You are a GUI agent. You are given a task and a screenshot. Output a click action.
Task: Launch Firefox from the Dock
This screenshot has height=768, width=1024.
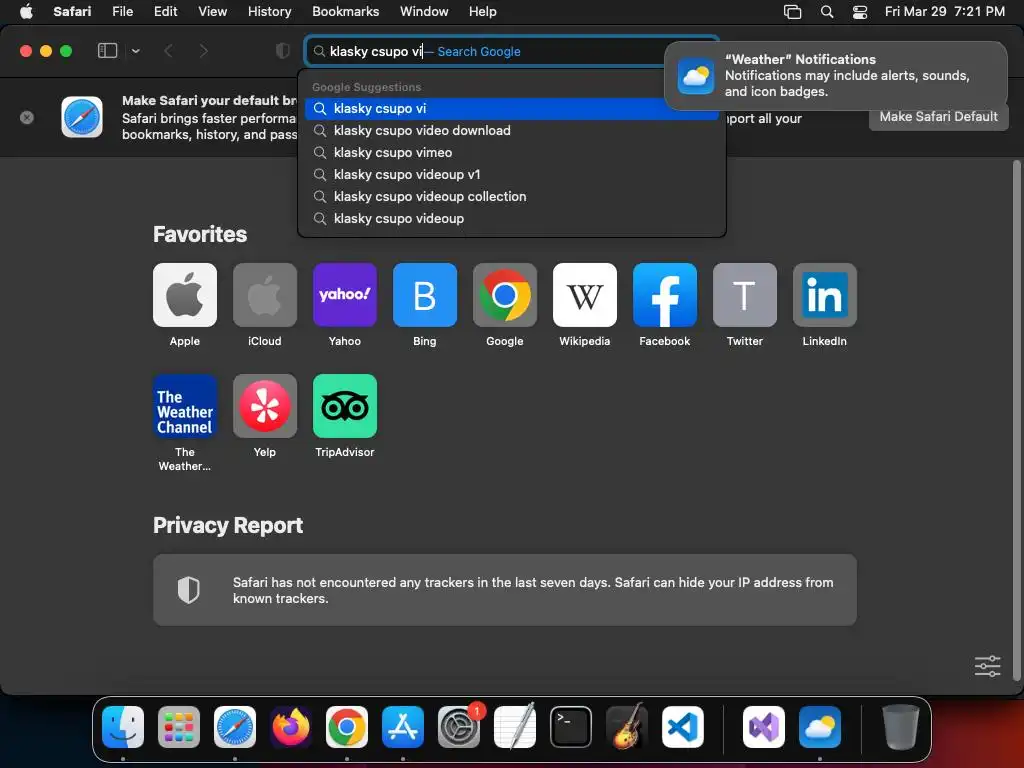click(291, 727)
